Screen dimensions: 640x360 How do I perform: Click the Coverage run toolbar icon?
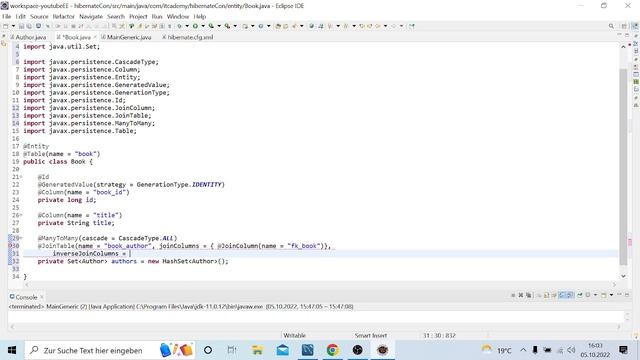(x=211, y=26)
